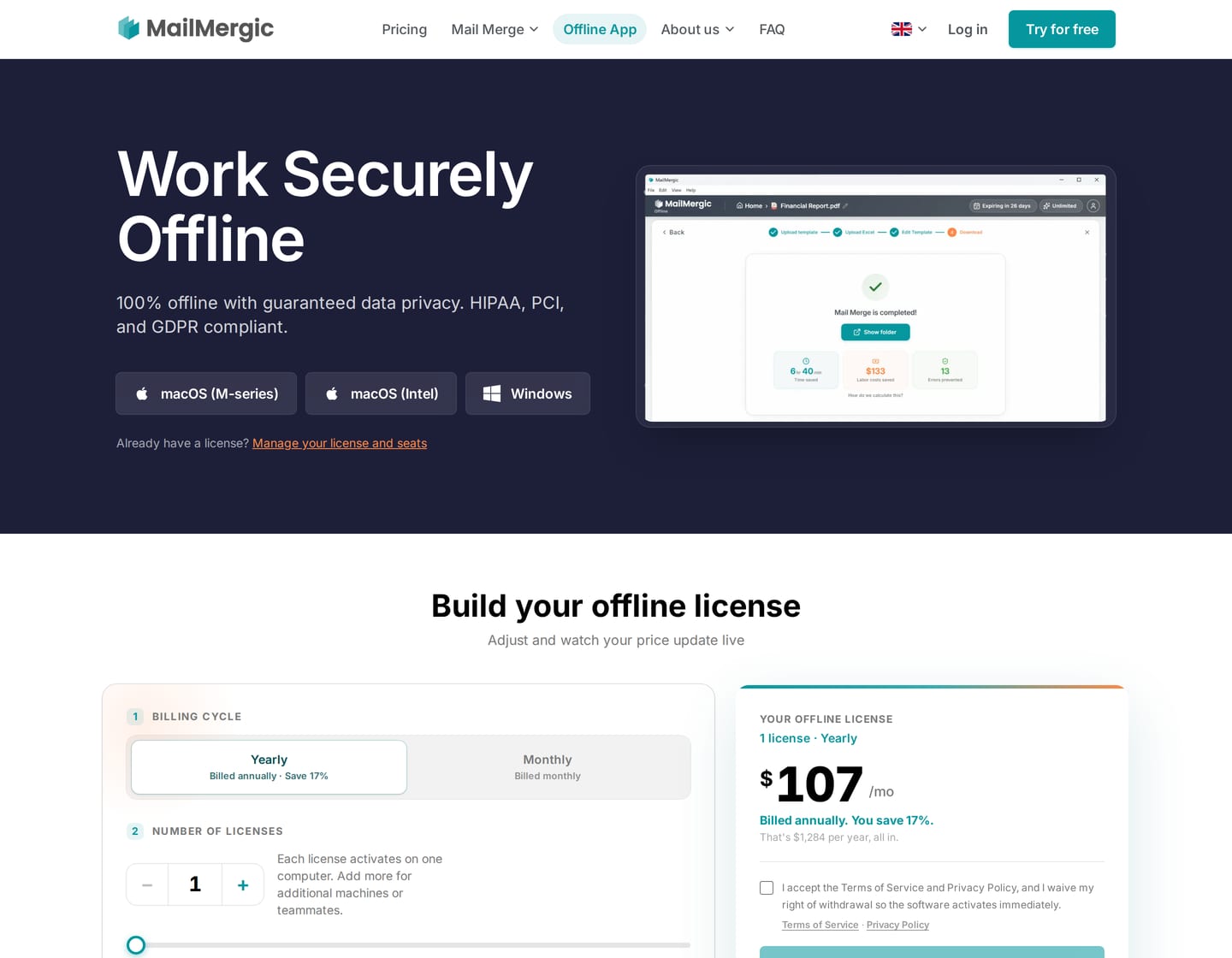Open the Terms of Service link
Image resolution: width=1232 pixels, height=958 pixels.
coord(820,925)
